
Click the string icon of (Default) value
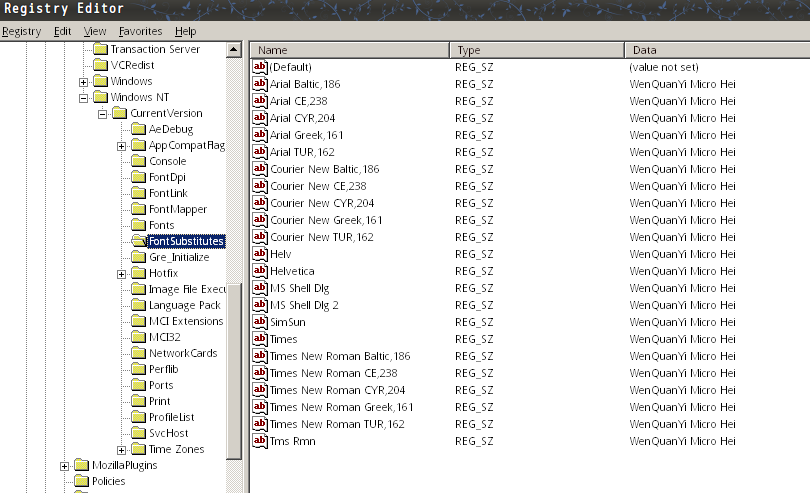point(260,67)
